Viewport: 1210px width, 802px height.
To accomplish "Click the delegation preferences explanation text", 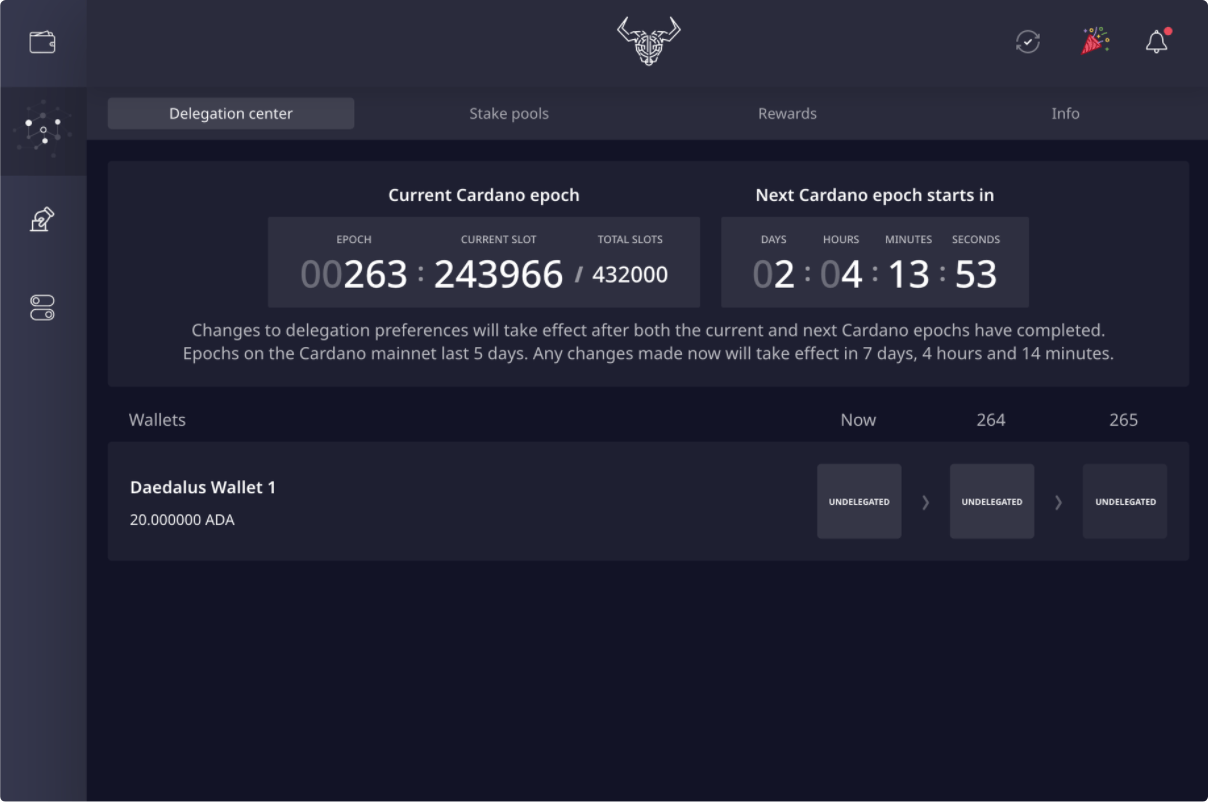I will coord(648,342).
